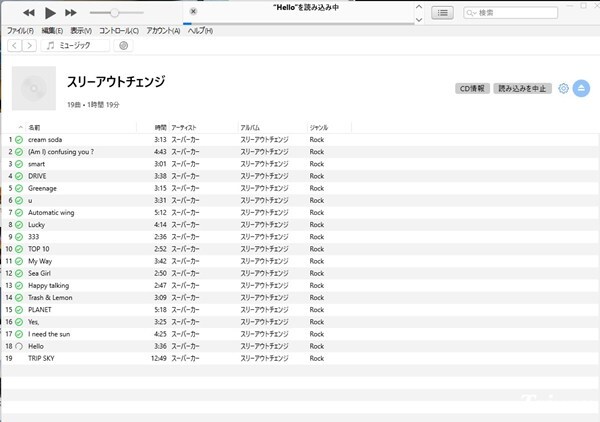Click the green check icon beside Sea Girl
The height and width of the screenshot is (422, 600).
pyautogui.click(x=19, y=274)
